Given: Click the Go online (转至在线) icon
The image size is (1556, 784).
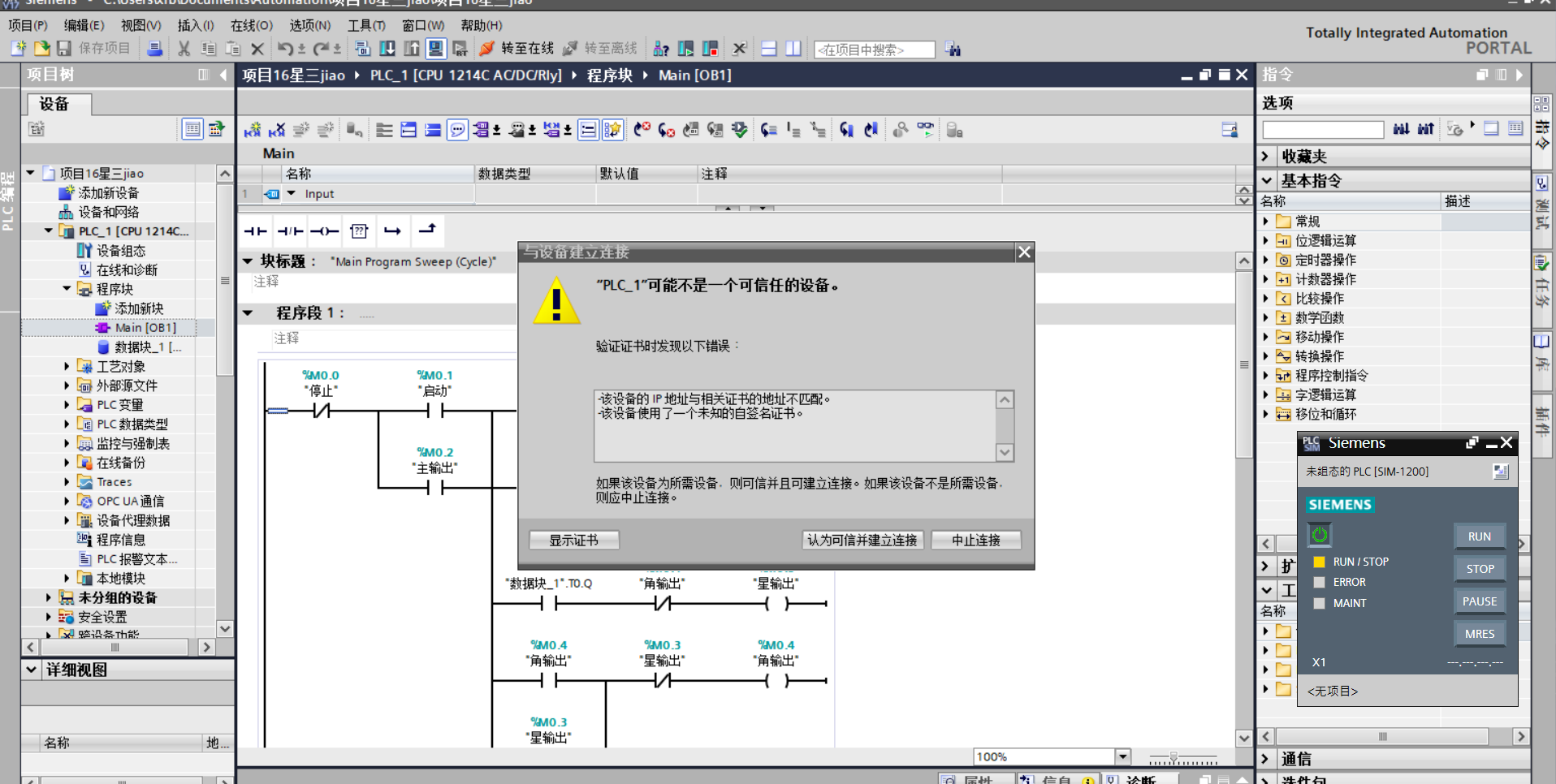Looking at the screenshot, I should (487, 49).
